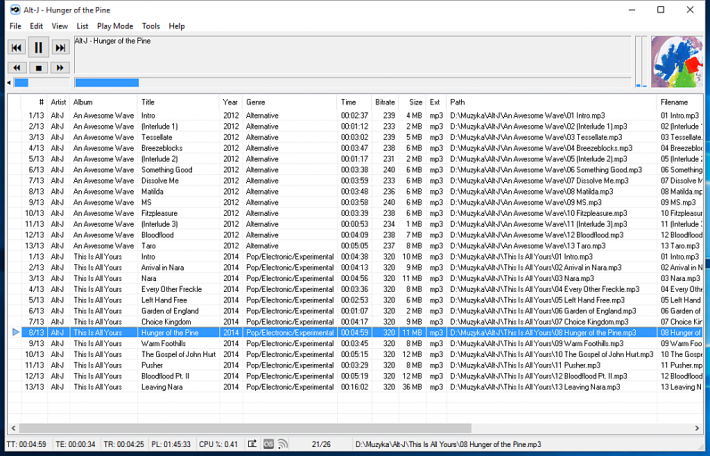Click the previous track button

pos(17,47)
